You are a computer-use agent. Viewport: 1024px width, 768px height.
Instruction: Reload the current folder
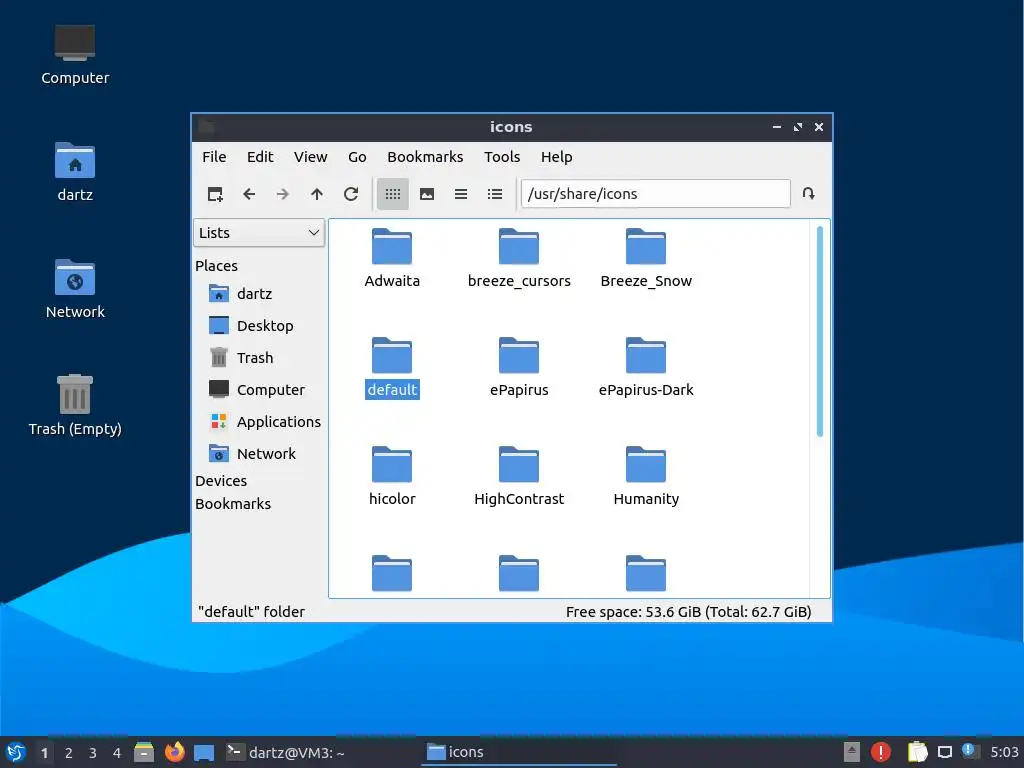[x=351, y=194]
